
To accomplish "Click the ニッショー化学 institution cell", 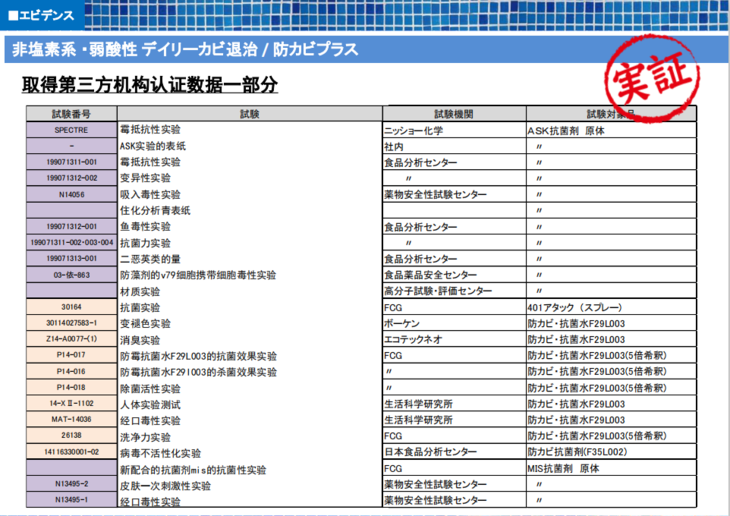I will click(420, 130).
